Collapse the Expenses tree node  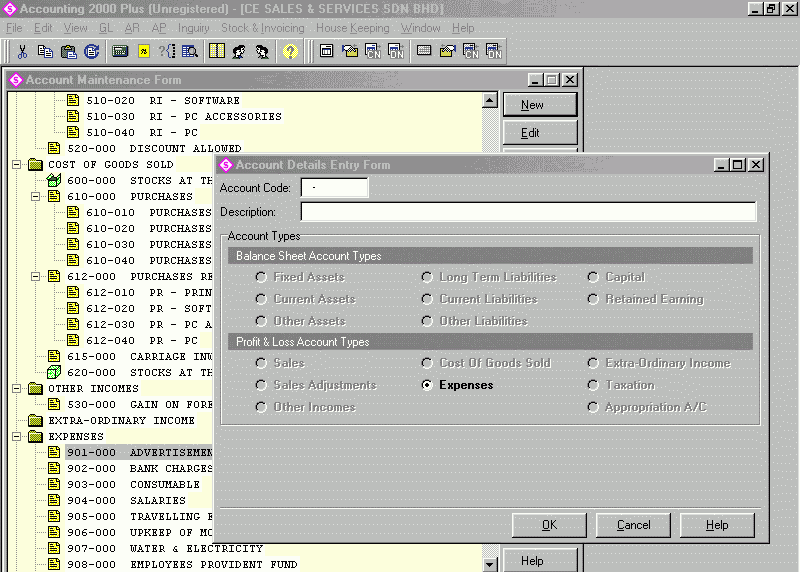pos(17,436)
